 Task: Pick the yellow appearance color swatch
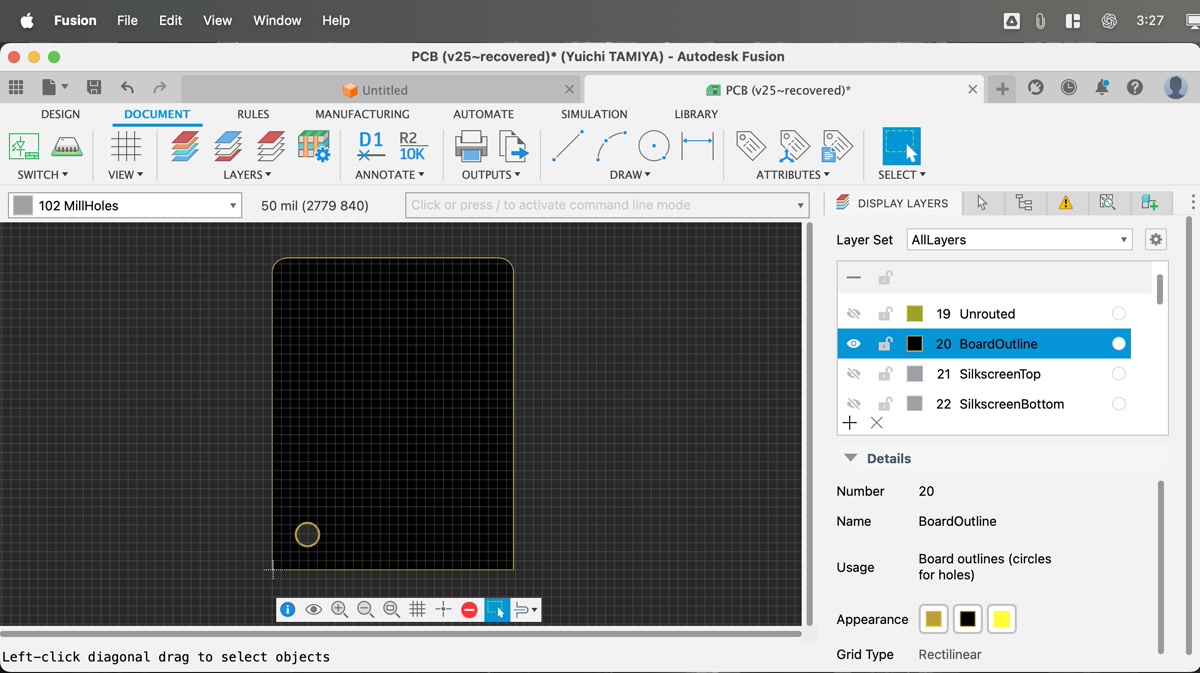pos(1001,619)
